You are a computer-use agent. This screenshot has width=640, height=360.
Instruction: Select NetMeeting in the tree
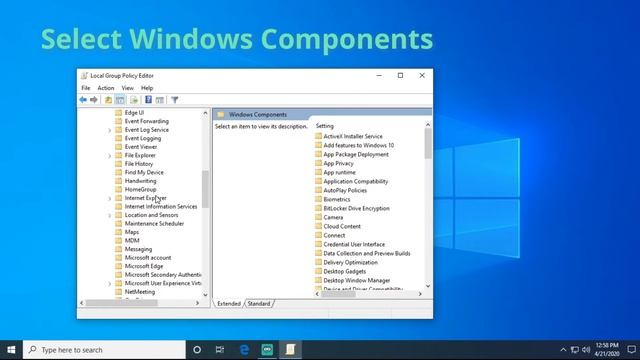(x=140, y=292)
